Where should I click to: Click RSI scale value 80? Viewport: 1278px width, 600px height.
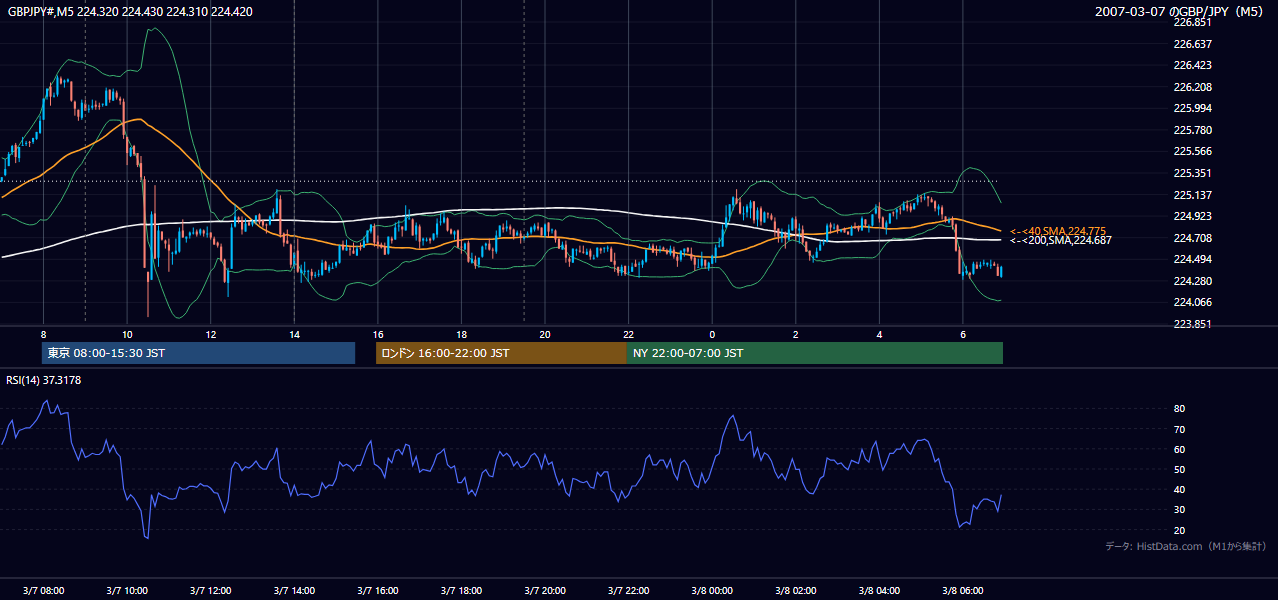tap(1179, 409)
